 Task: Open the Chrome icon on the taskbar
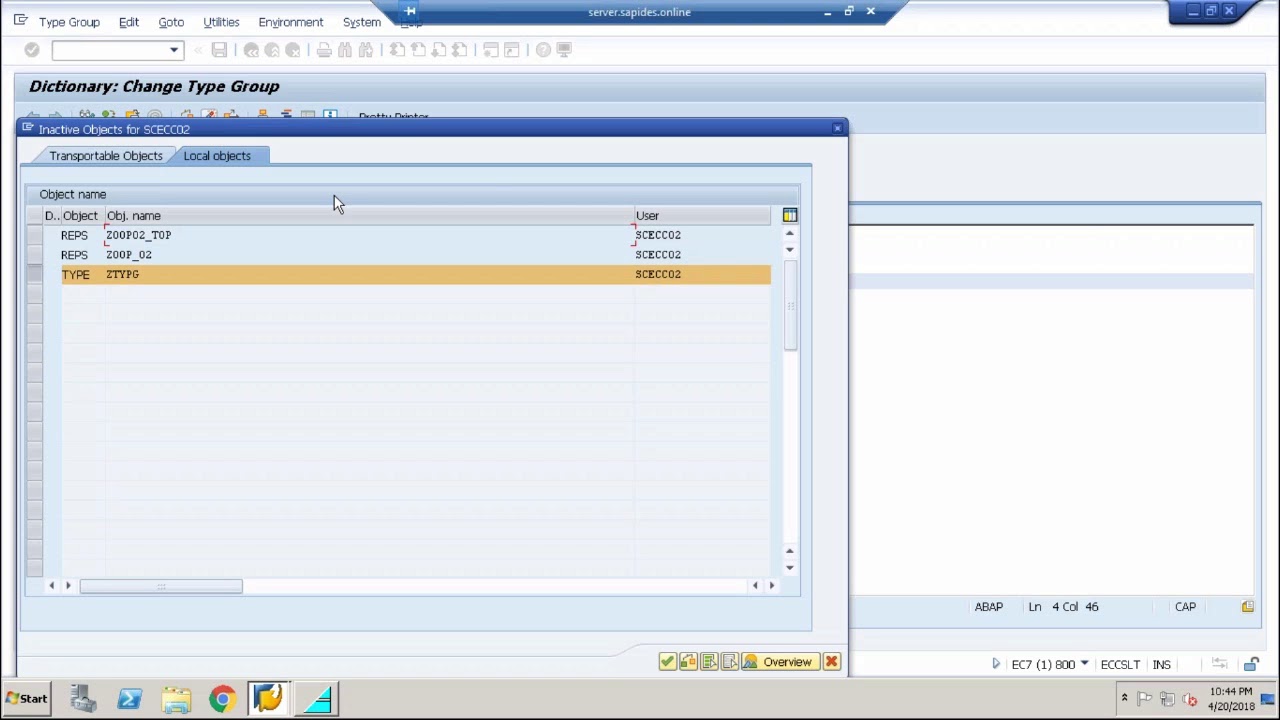coord(222,698)
